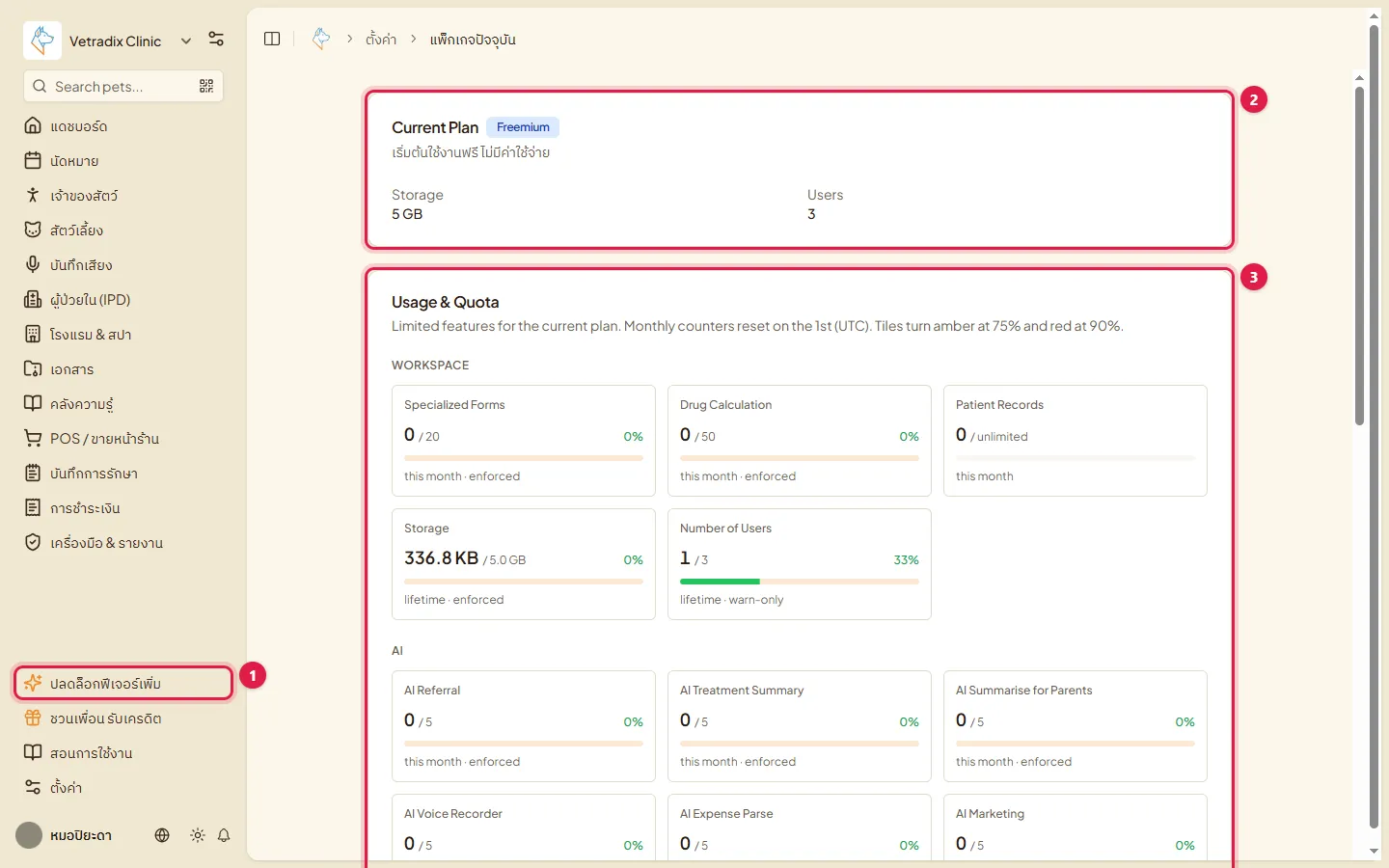Click the language globe icon

[162, 835]
